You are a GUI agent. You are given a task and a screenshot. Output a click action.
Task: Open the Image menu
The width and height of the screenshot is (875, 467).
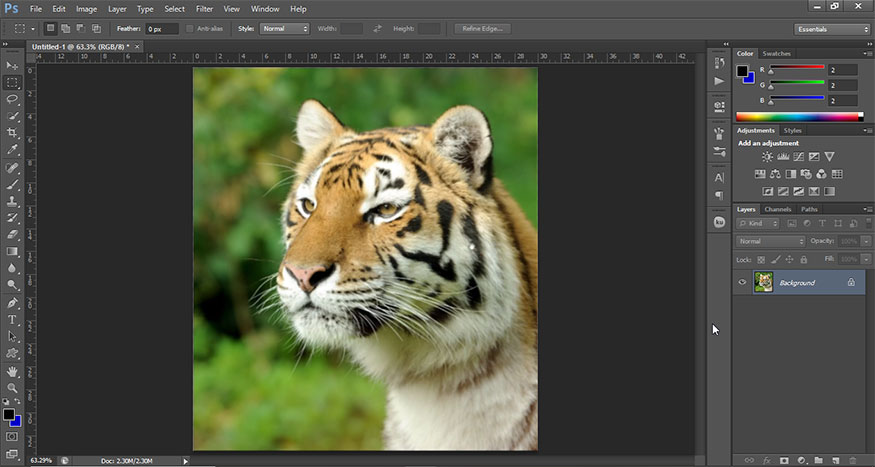pos(86,9)
